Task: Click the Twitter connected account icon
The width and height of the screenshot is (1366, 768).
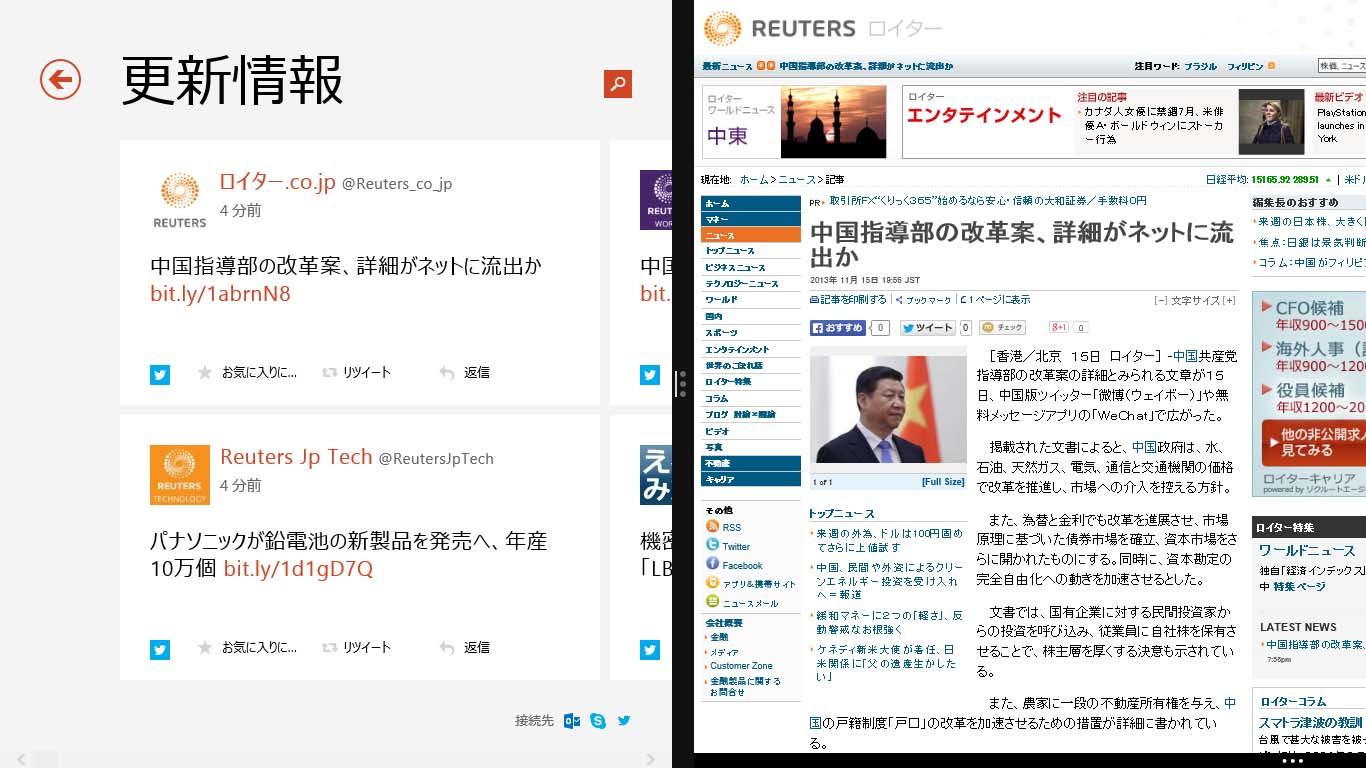Action: pyautogui.click(x=624, y=720)
